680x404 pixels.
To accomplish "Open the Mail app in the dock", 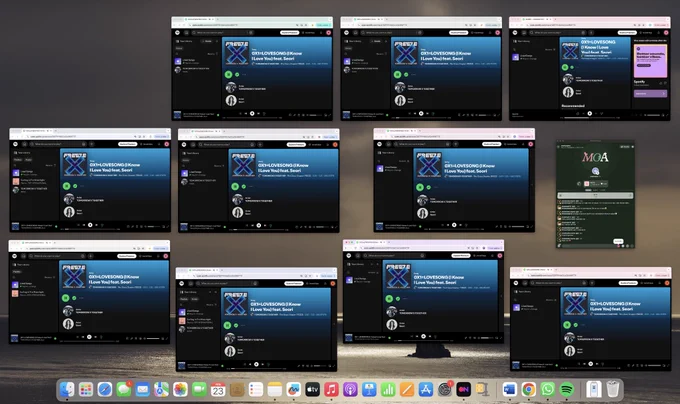I will tap(142, 389).
